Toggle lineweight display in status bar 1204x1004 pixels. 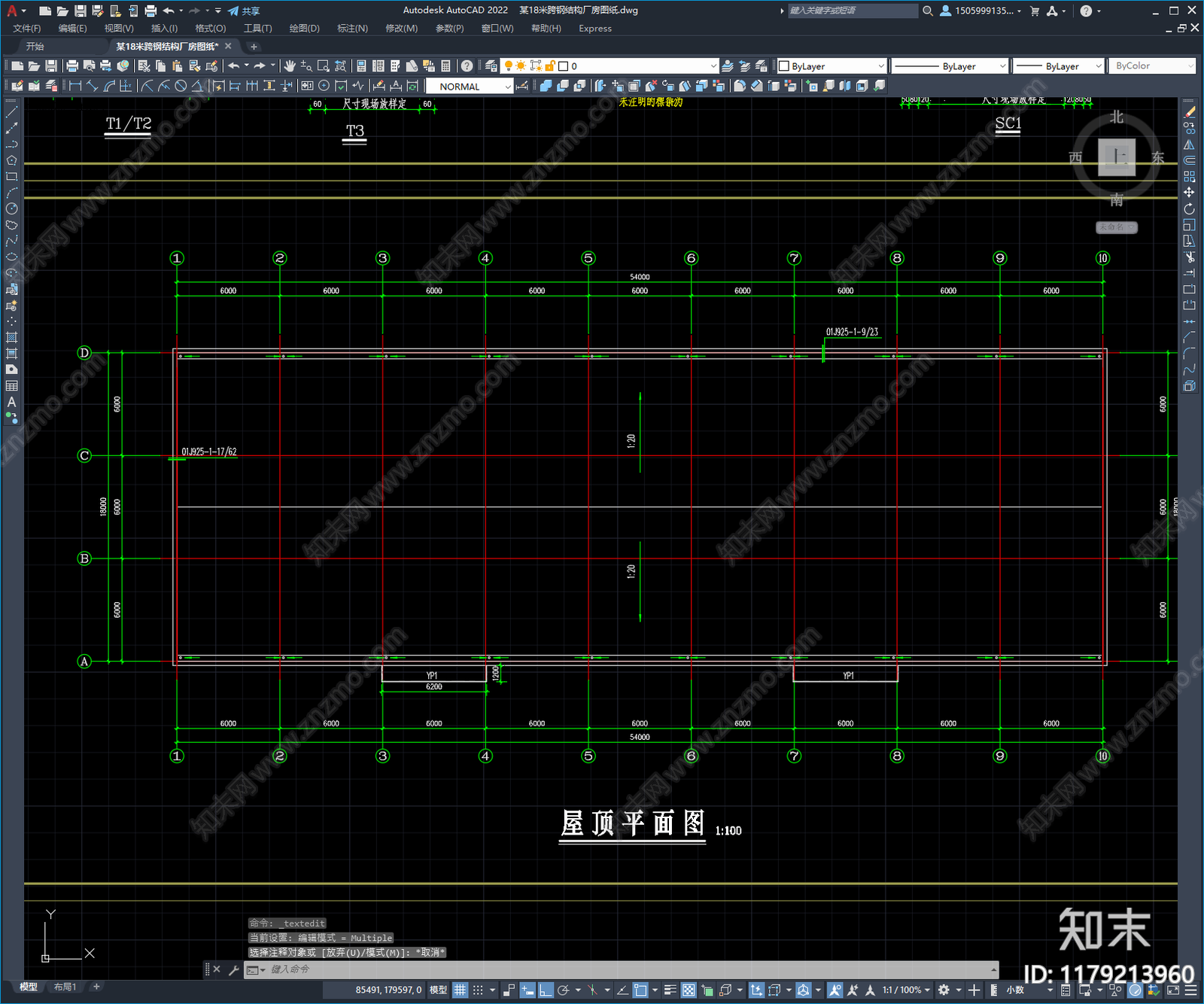(670, 990)
